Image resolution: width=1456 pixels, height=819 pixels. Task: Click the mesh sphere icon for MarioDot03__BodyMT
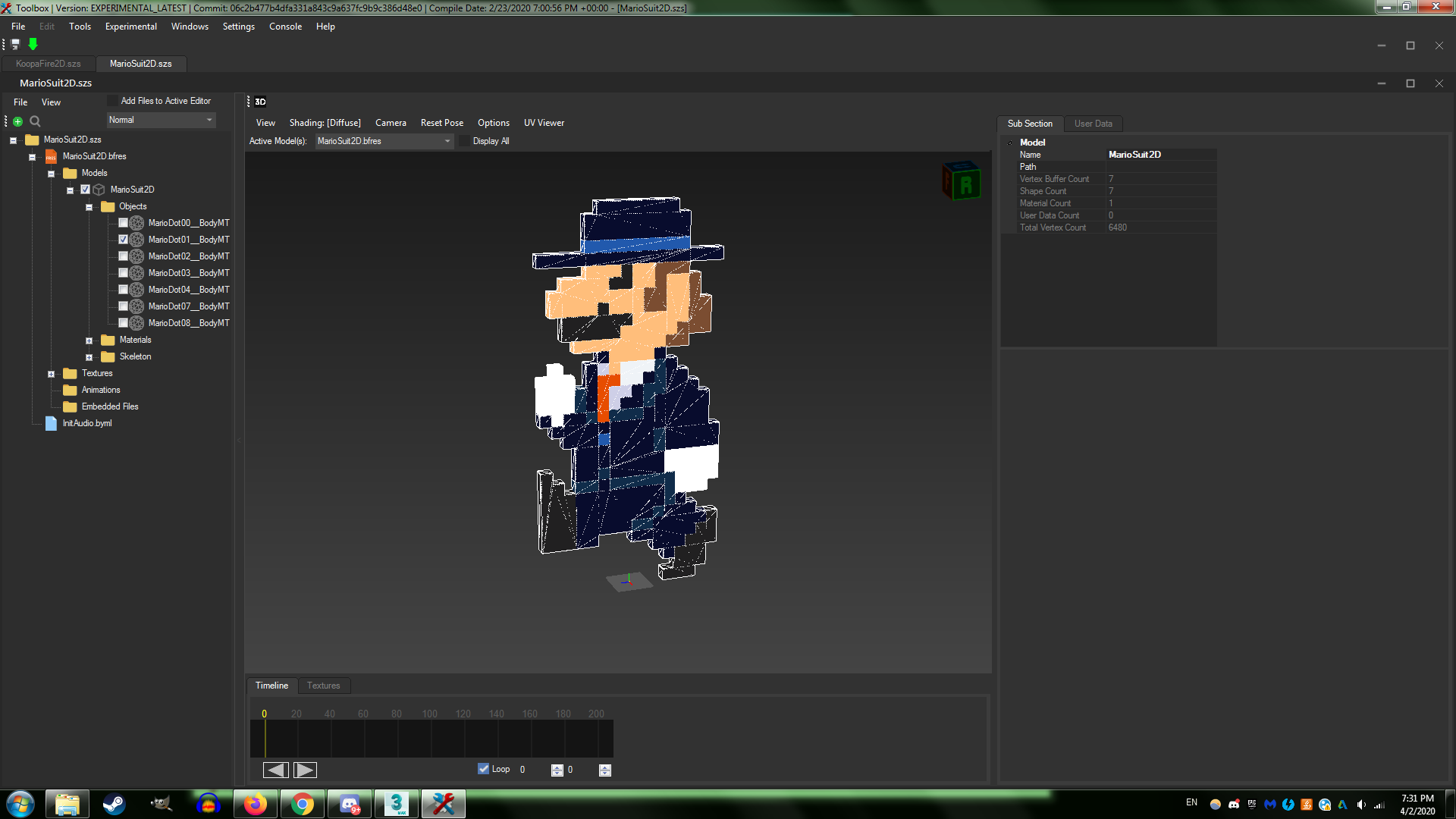click(x=136, y=273)
